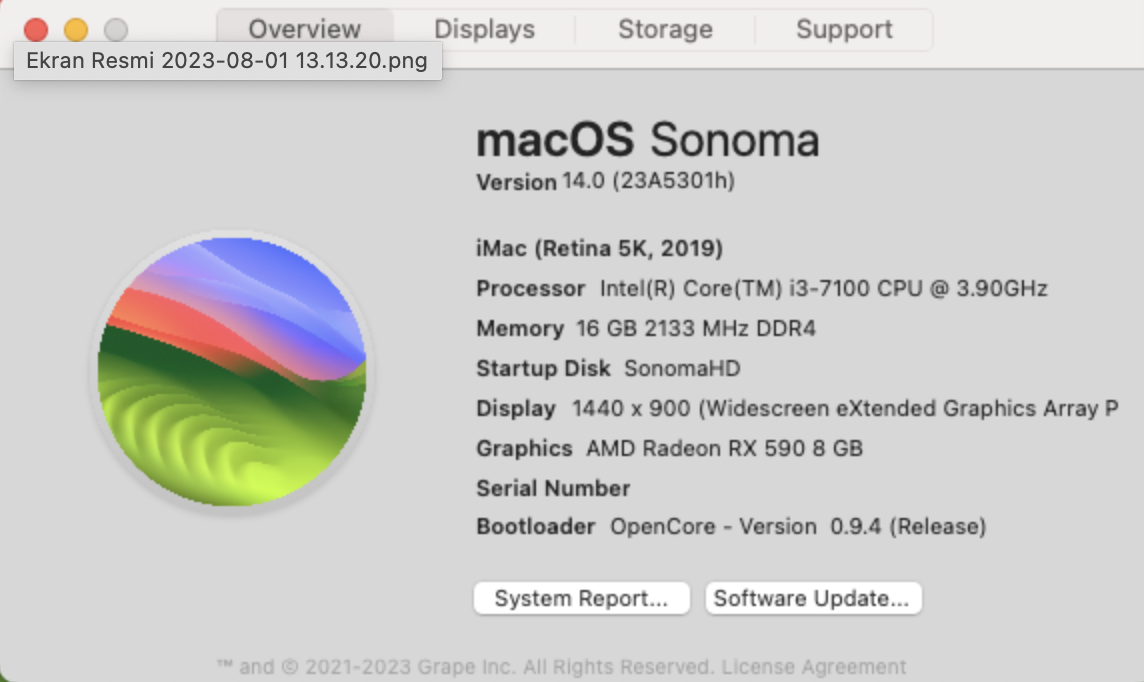Screen dimensions: 1144x682
Task: Select the iMac (Retina 5K, 2019) text
Action: (x=600, y=249)
